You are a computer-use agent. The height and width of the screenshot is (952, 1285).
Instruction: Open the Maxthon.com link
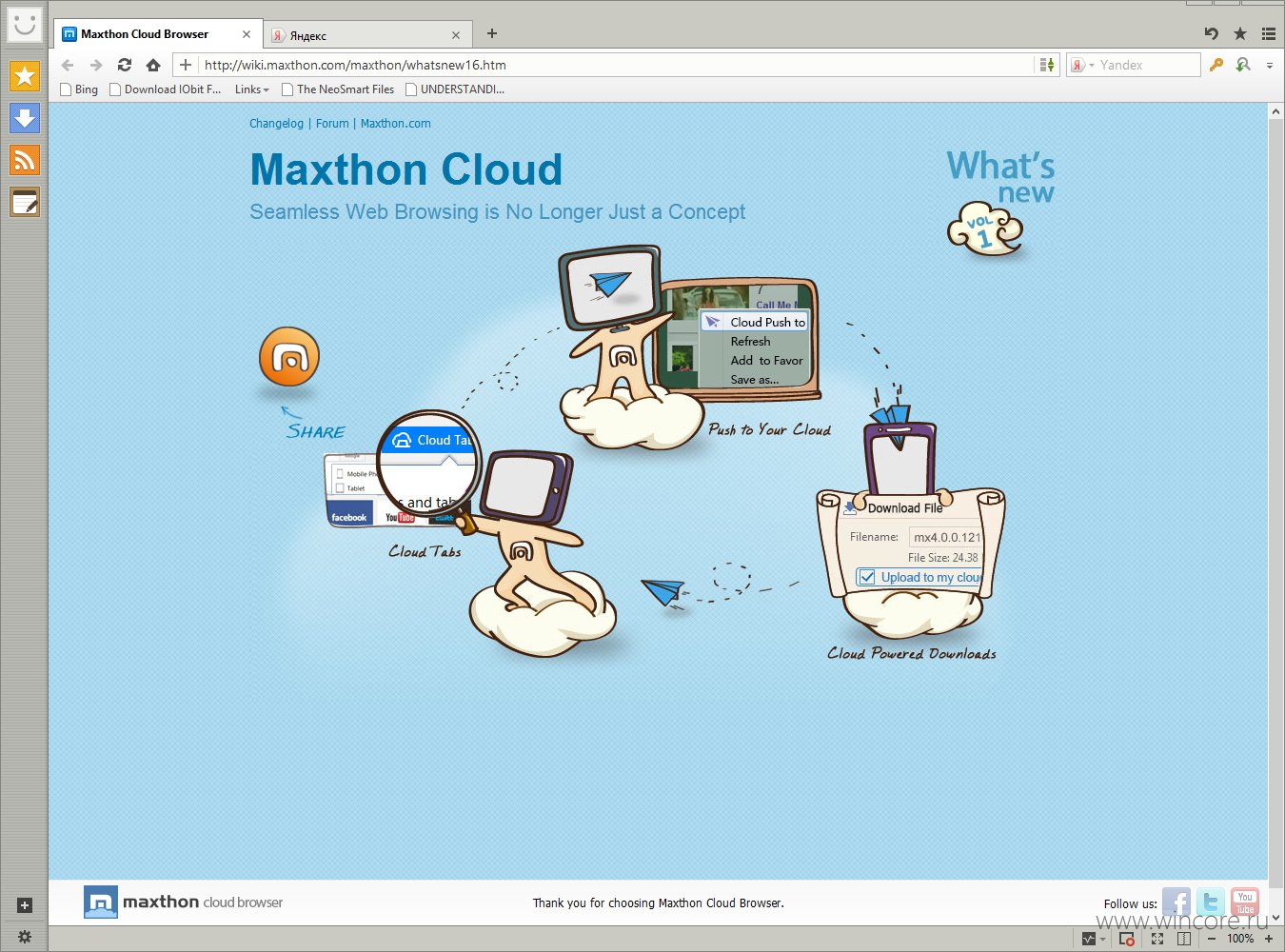(x=395, y=124)
